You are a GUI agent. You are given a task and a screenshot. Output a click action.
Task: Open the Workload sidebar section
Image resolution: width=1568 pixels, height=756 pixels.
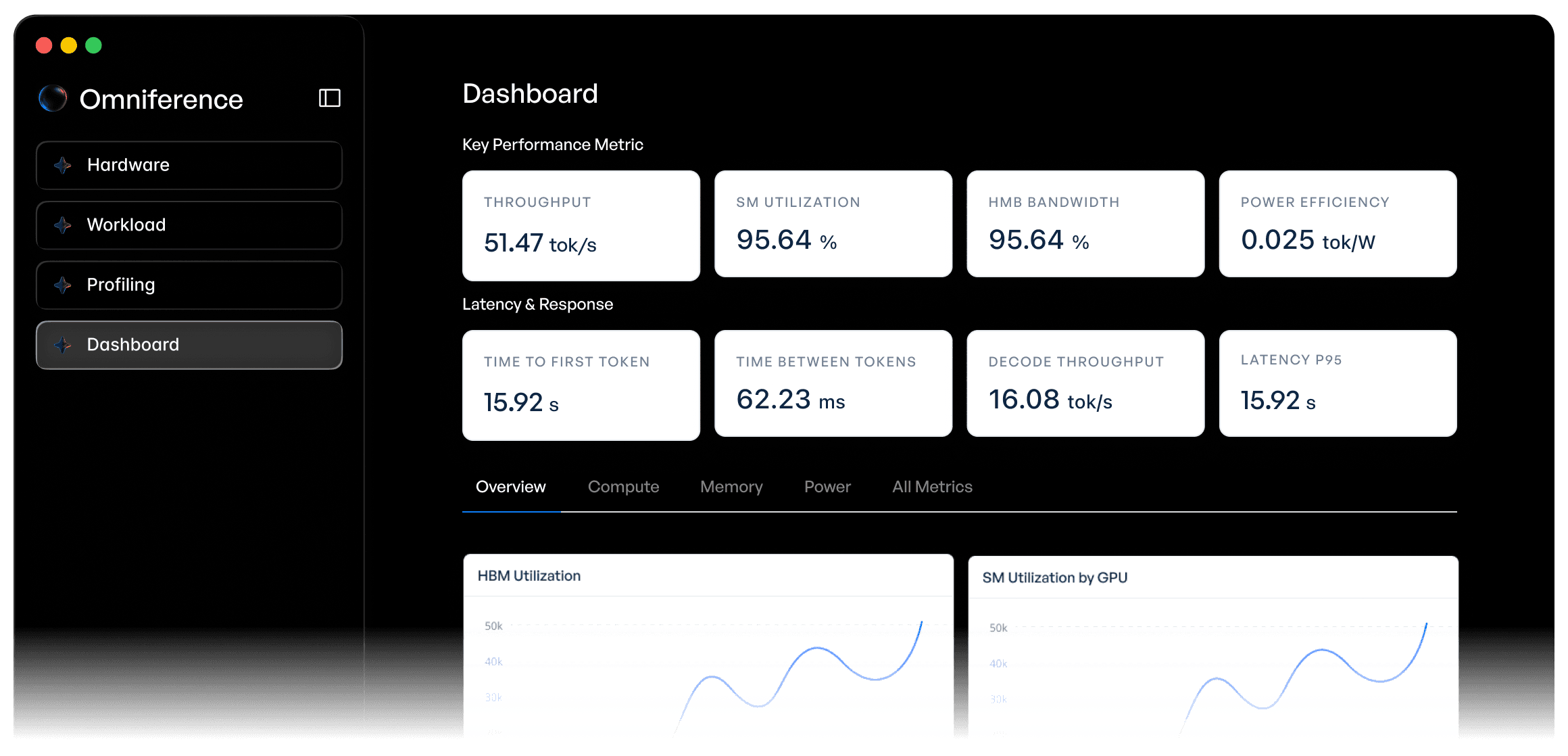189,225
